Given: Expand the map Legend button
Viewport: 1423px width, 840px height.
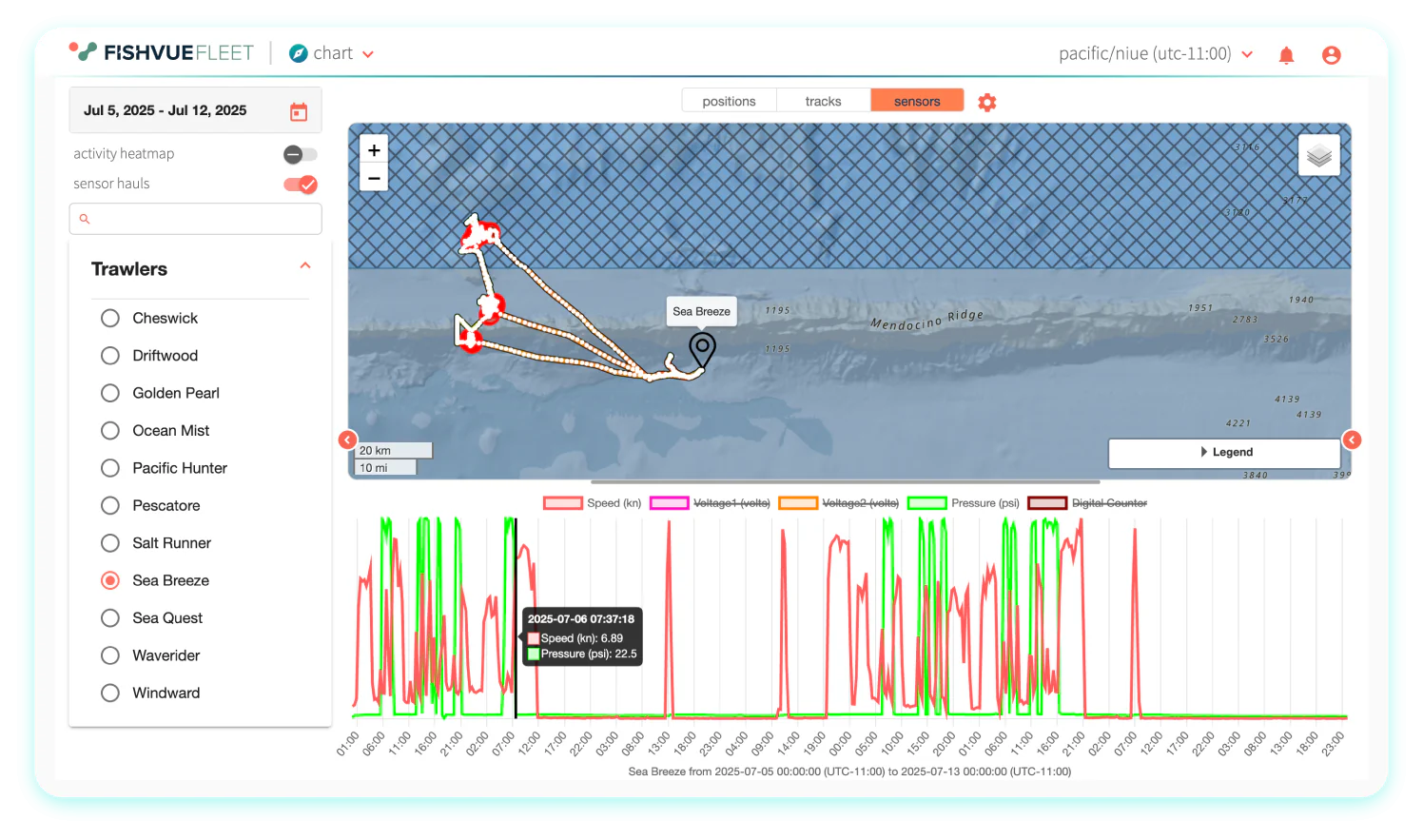Looking at the screenshot, I should [x=1224, y=453].
